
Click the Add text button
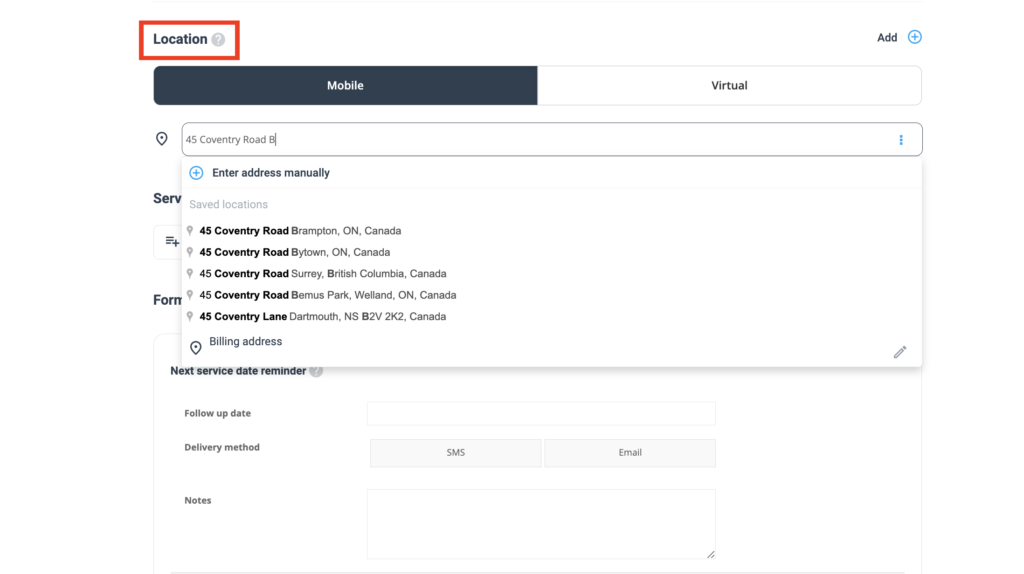click(x=887, y=38)
